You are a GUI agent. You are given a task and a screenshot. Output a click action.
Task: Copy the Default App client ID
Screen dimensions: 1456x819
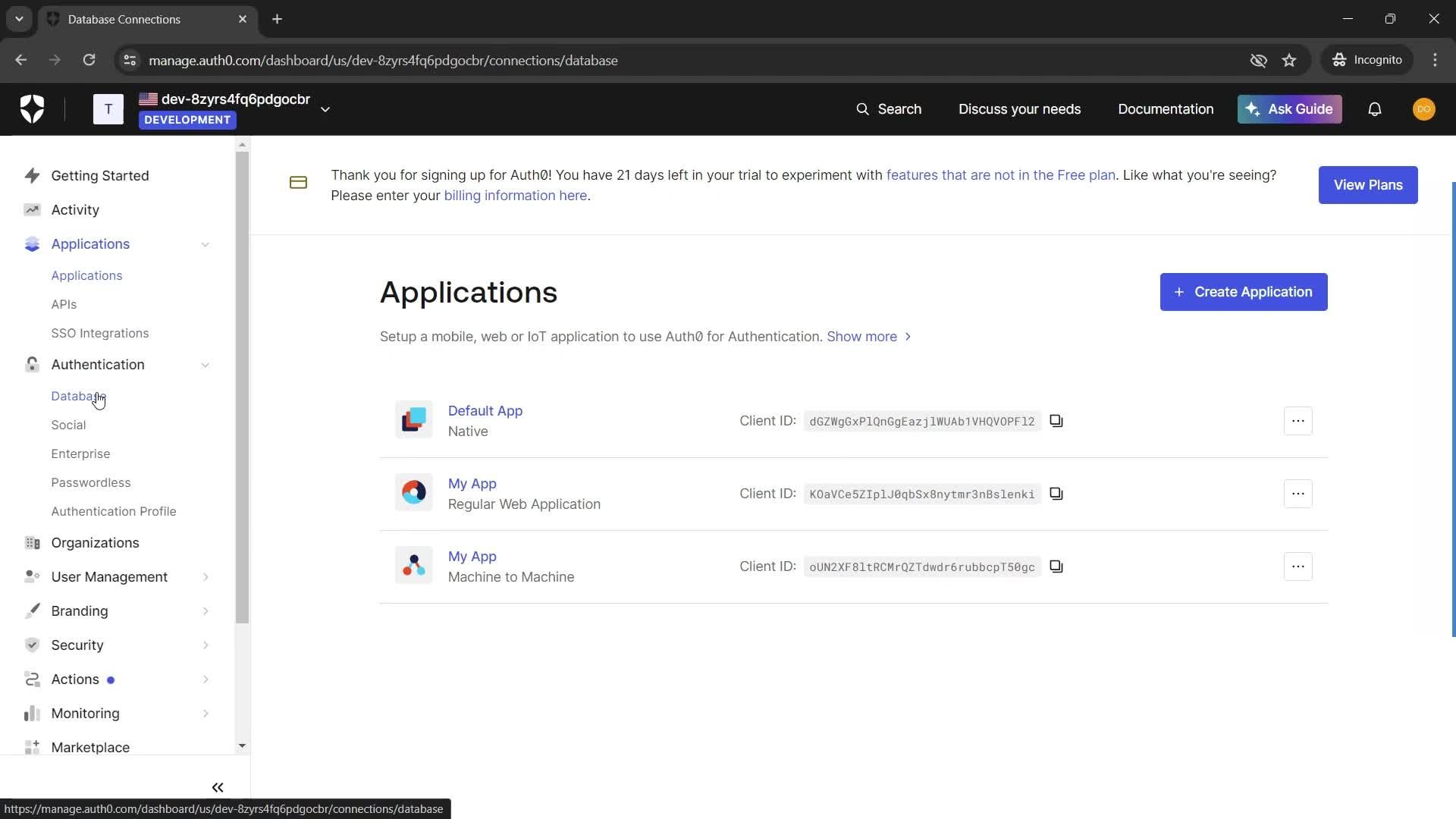click(x=1056, y=421)
